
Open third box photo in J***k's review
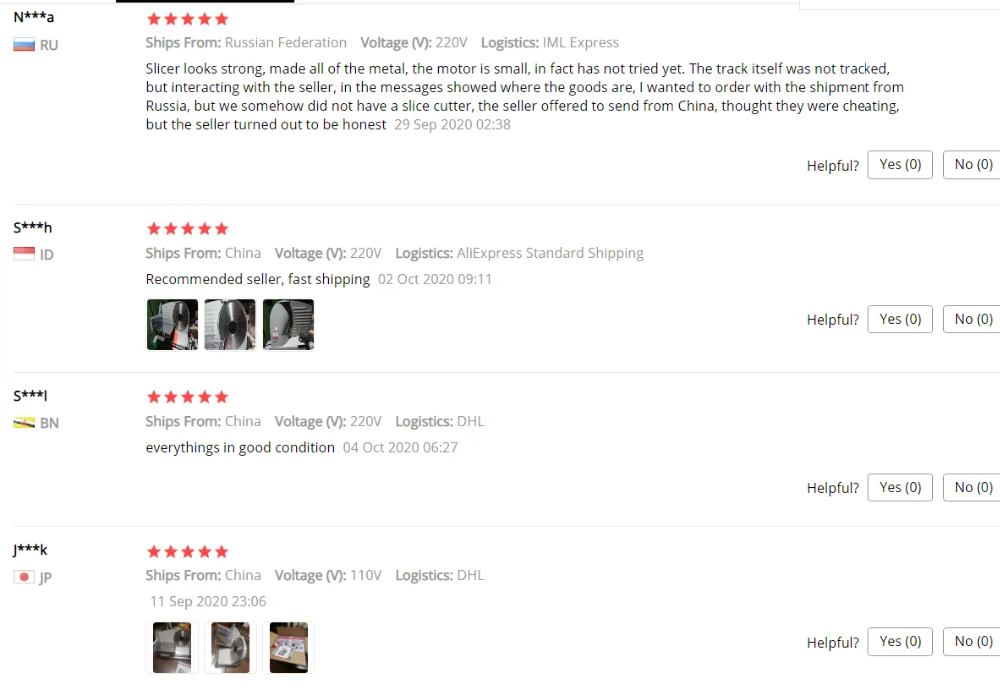pos(288,647)
